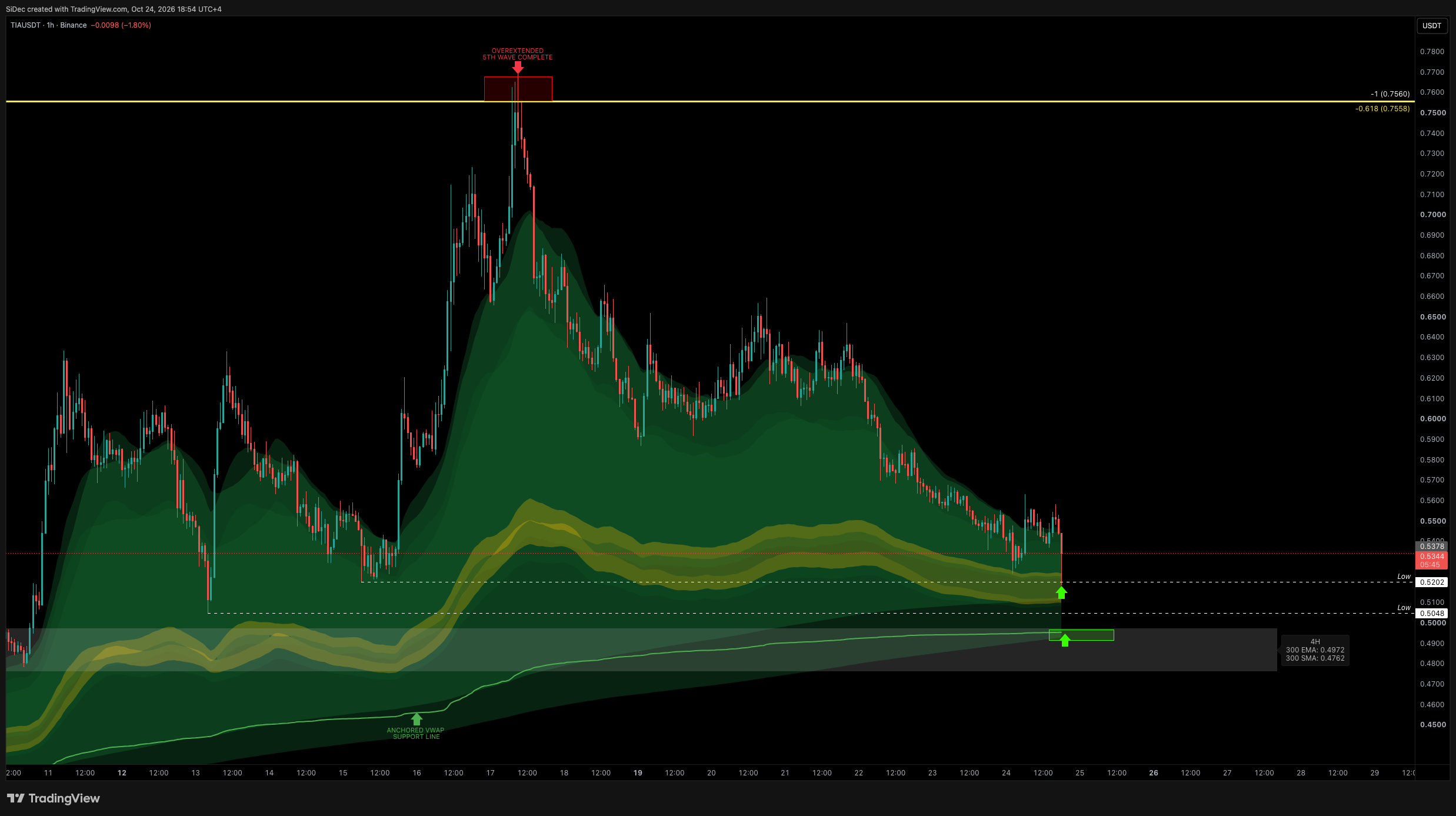Click the 0.5048 low price tag

[1432, 614]
